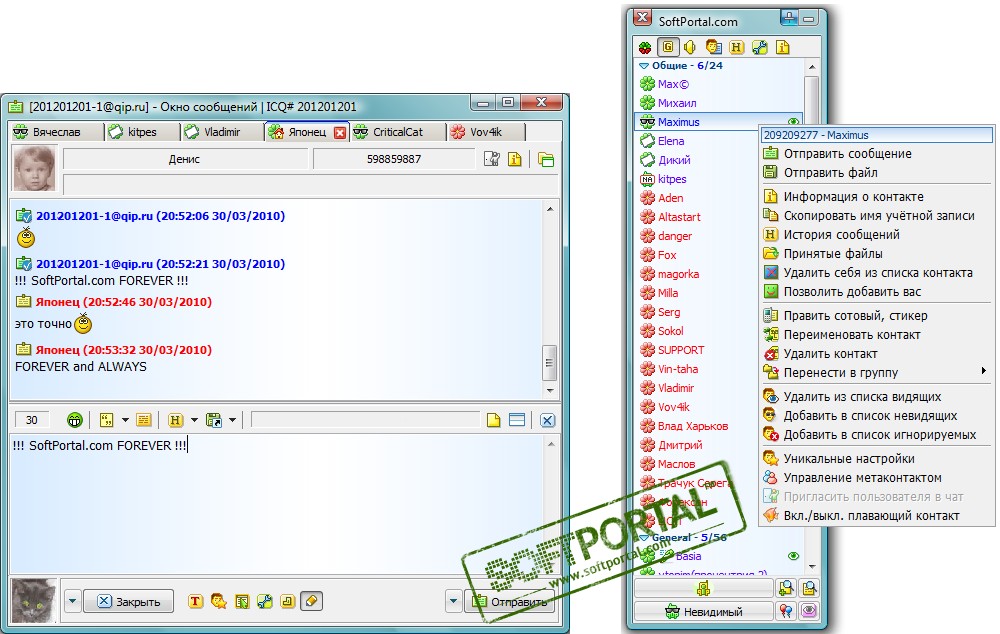Open the smiley picker in chat toolbar
The width and height of the screenshot is (1000, 634).
(x=75, y=420)
